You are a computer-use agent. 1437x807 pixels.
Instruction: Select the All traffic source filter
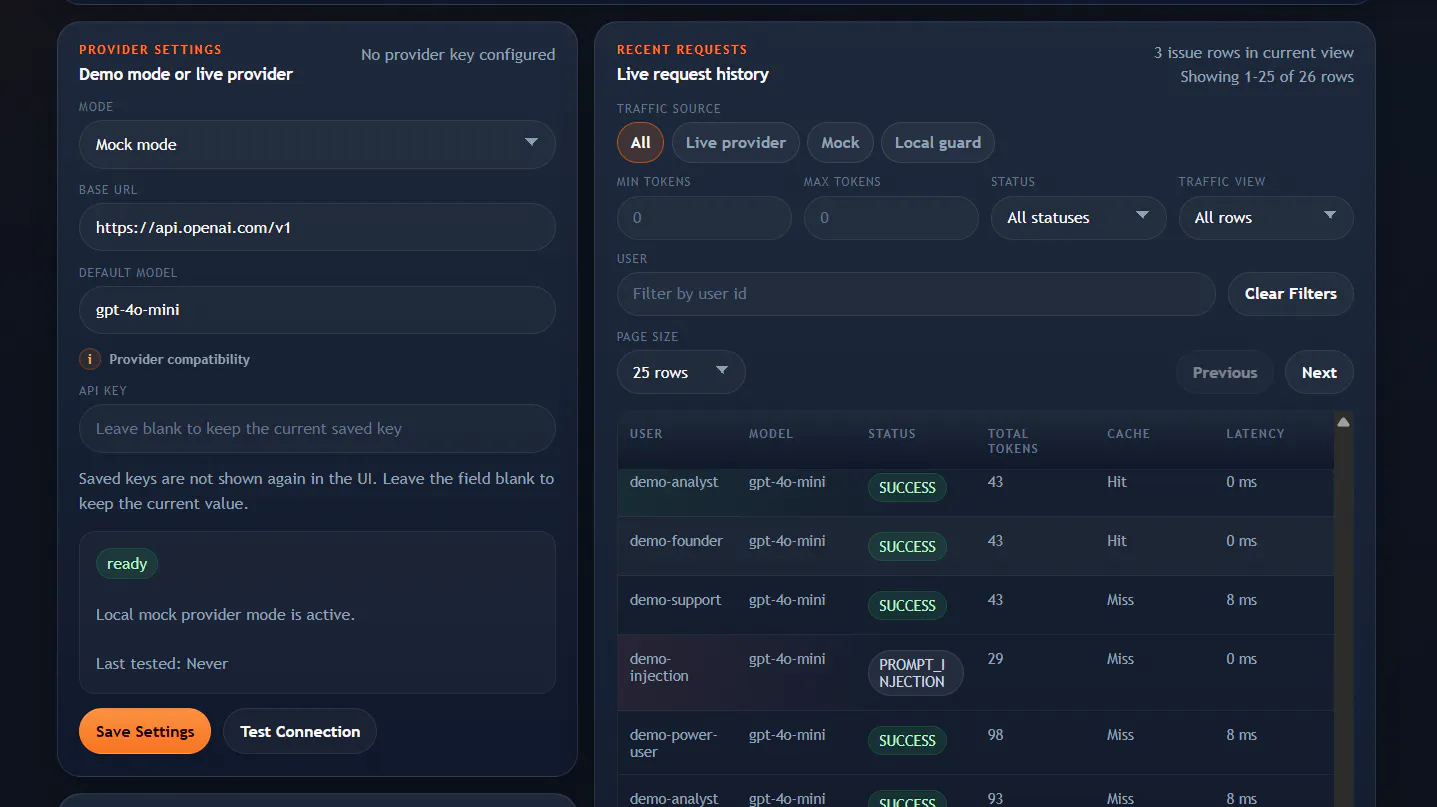(x=641, y=142)
